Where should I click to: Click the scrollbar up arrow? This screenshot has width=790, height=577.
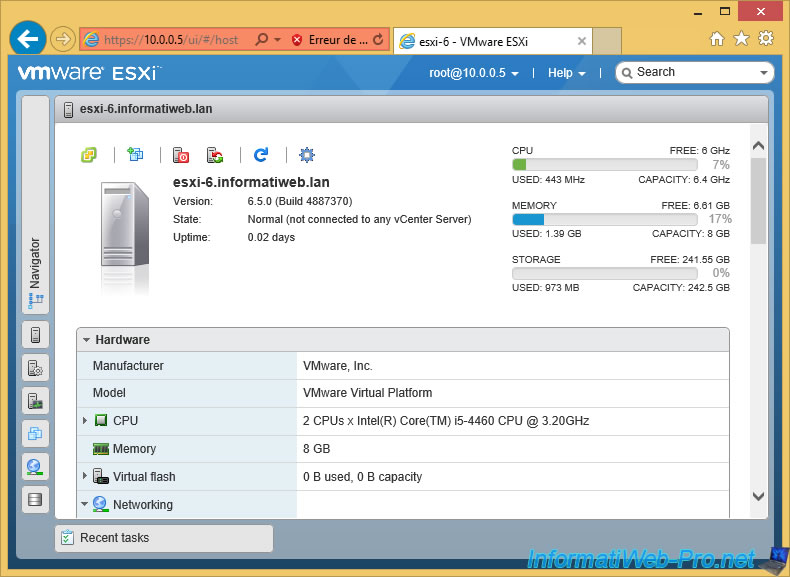click(758, 146)
